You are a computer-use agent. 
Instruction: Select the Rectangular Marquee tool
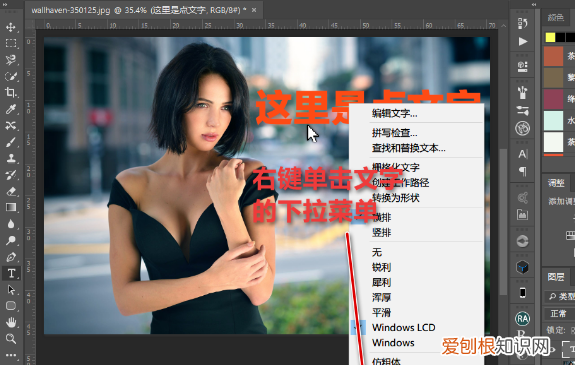11,43
